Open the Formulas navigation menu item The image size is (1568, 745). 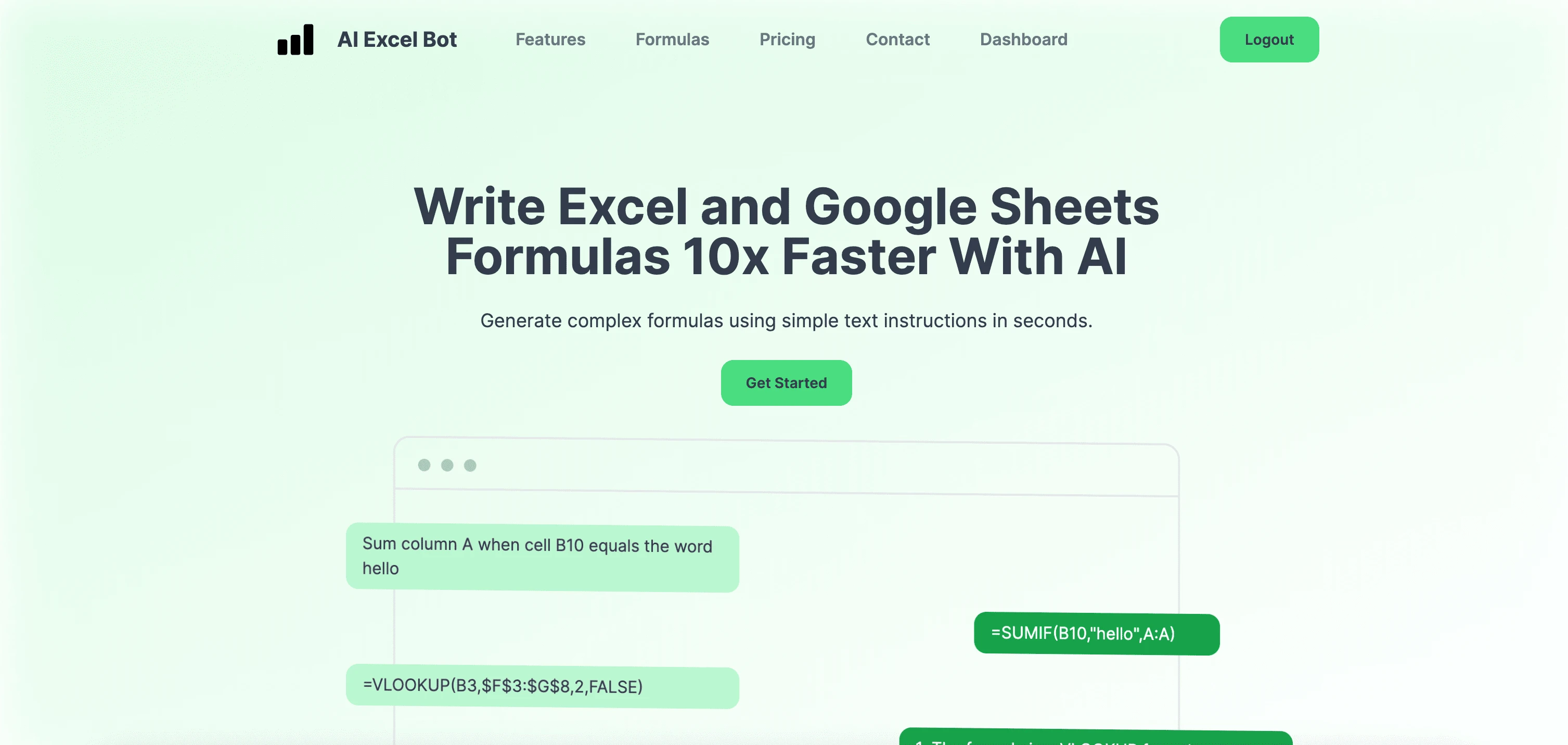click(672, 39)
